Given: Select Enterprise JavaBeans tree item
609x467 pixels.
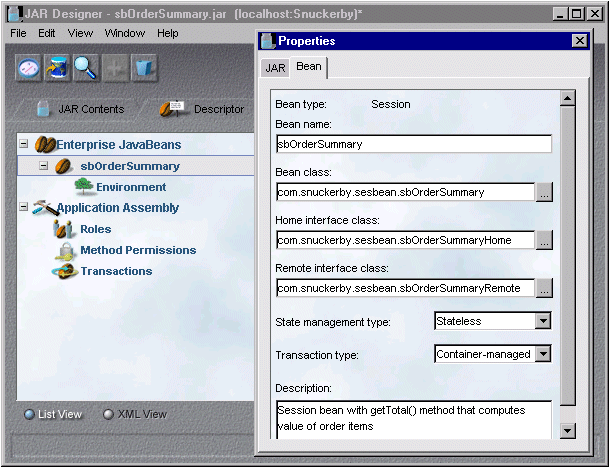Looking at the screenshot, I should [x=119, y=145].
